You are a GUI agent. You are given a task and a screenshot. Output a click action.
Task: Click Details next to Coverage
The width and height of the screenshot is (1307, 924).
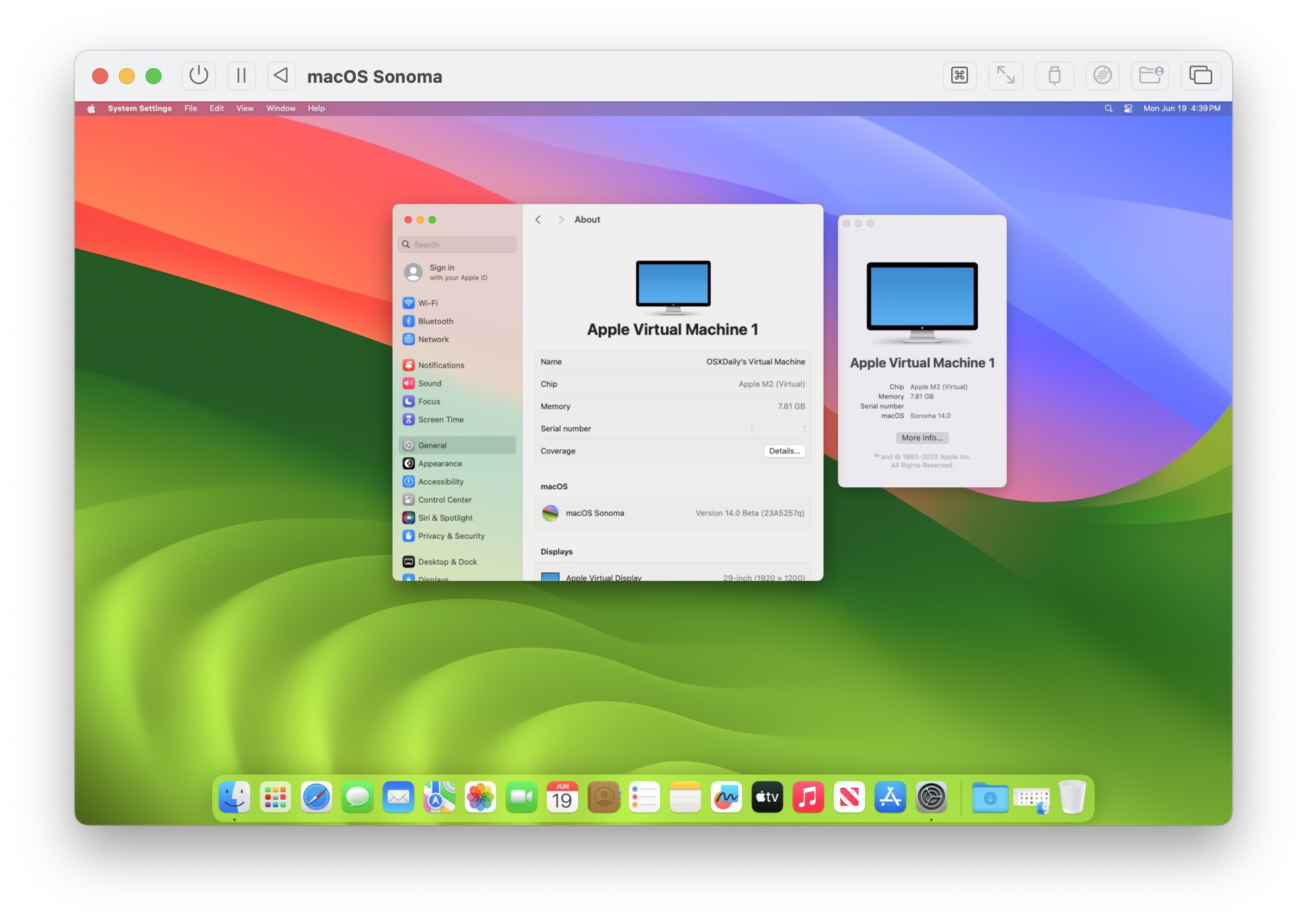click(x=784, y=451)
